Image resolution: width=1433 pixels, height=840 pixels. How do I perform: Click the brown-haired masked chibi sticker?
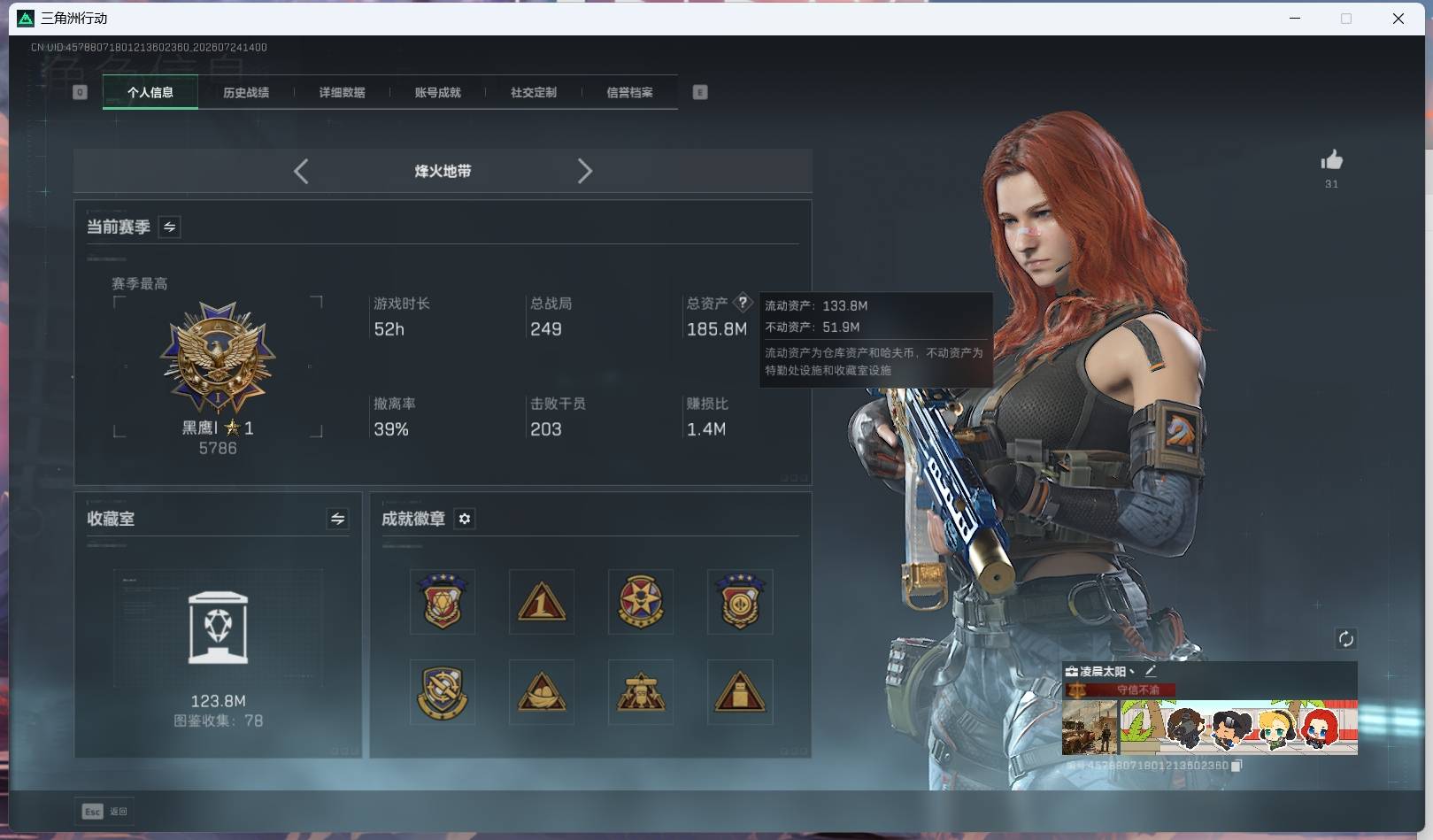tap(1184, 728)
